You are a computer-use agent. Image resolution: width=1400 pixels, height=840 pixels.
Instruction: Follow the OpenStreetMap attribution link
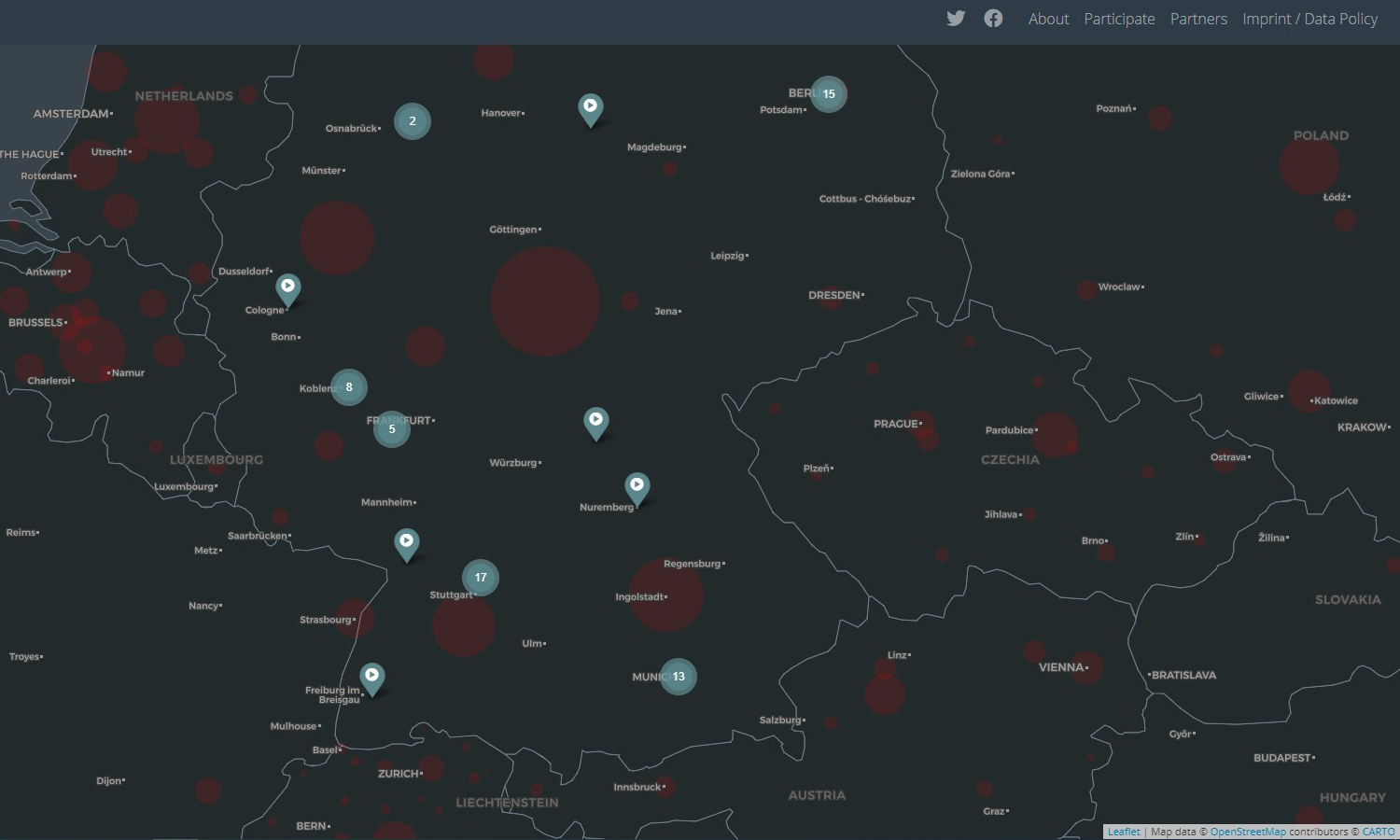click(1248, 832)
